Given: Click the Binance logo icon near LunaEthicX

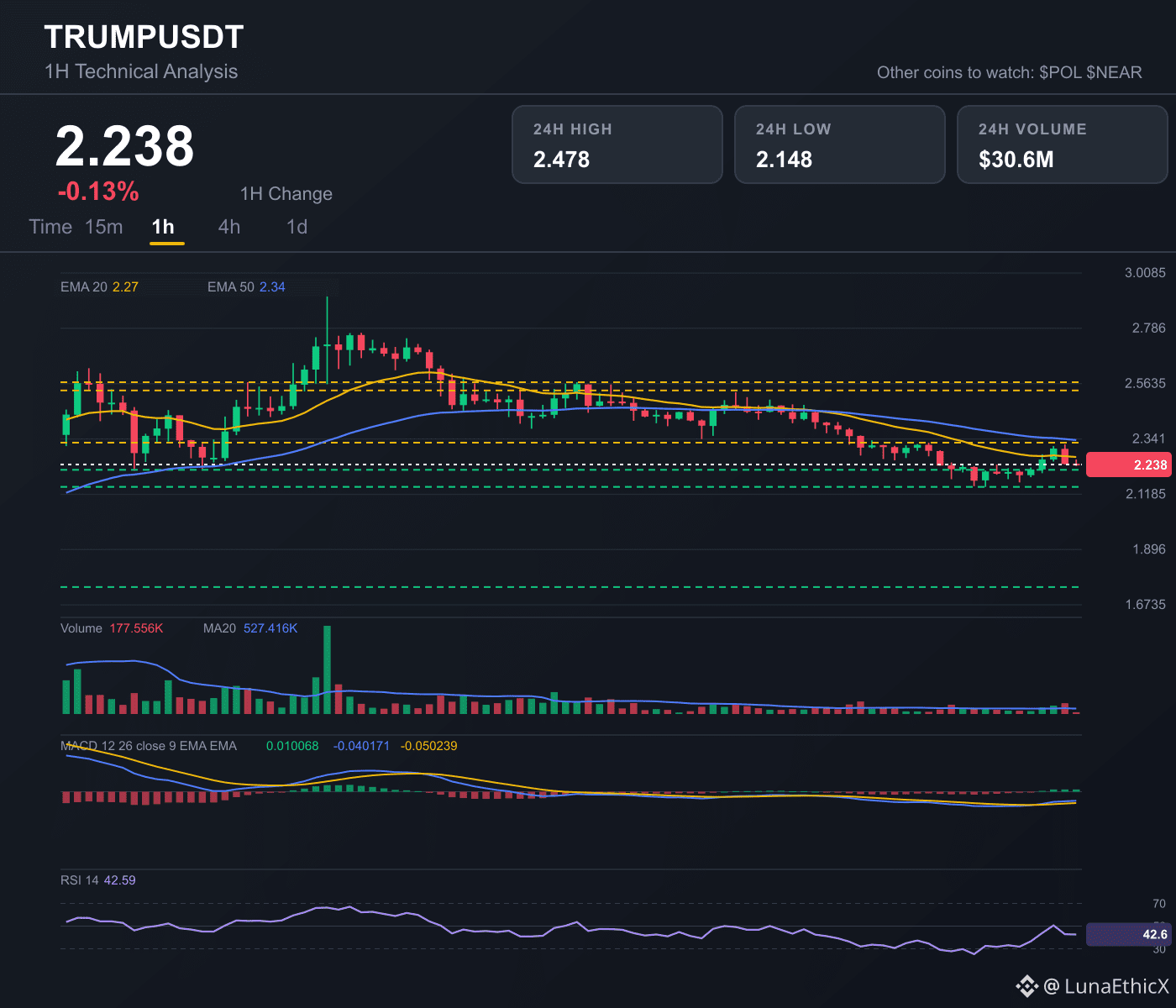Looking at the screenshot, I should coord(1026,986).
